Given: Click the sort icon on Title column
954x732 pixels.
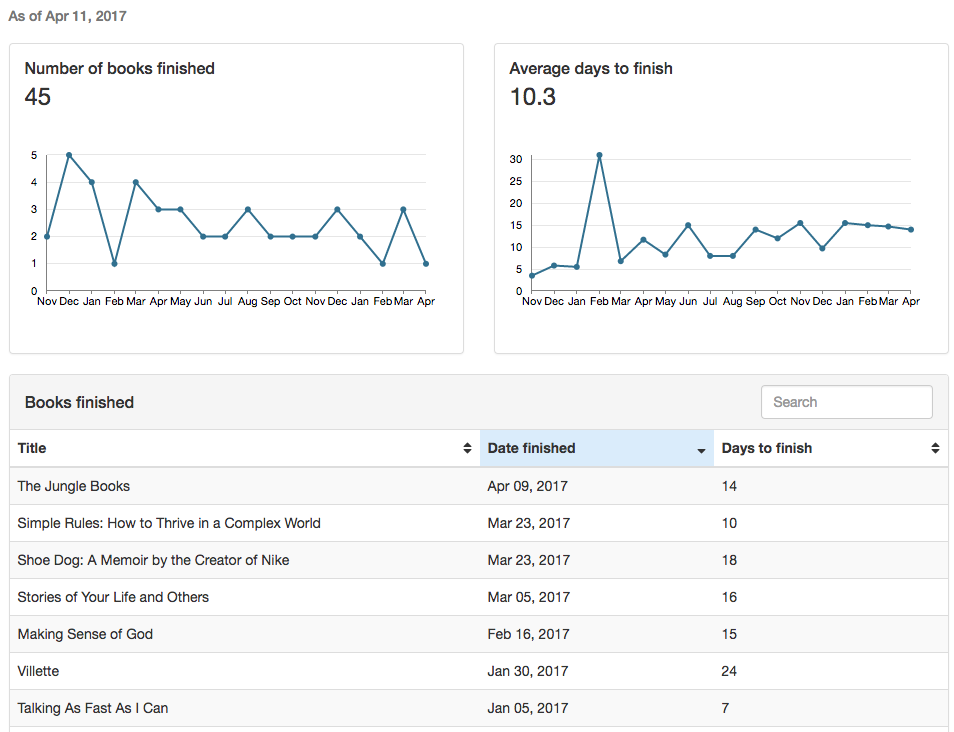Looking at the screenshot, I should pos(467,448).
